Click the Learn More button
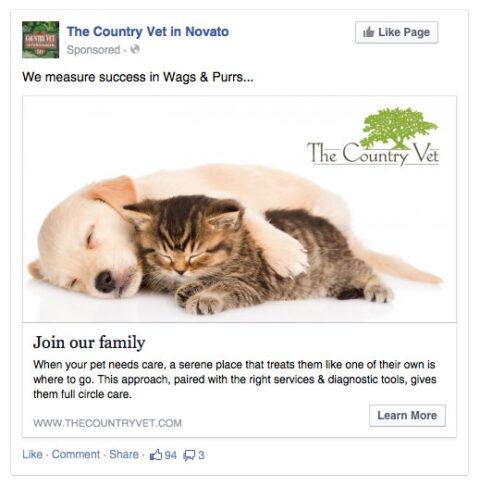The height and width of the screenshot is (486, 480). (x=407, y=415)
